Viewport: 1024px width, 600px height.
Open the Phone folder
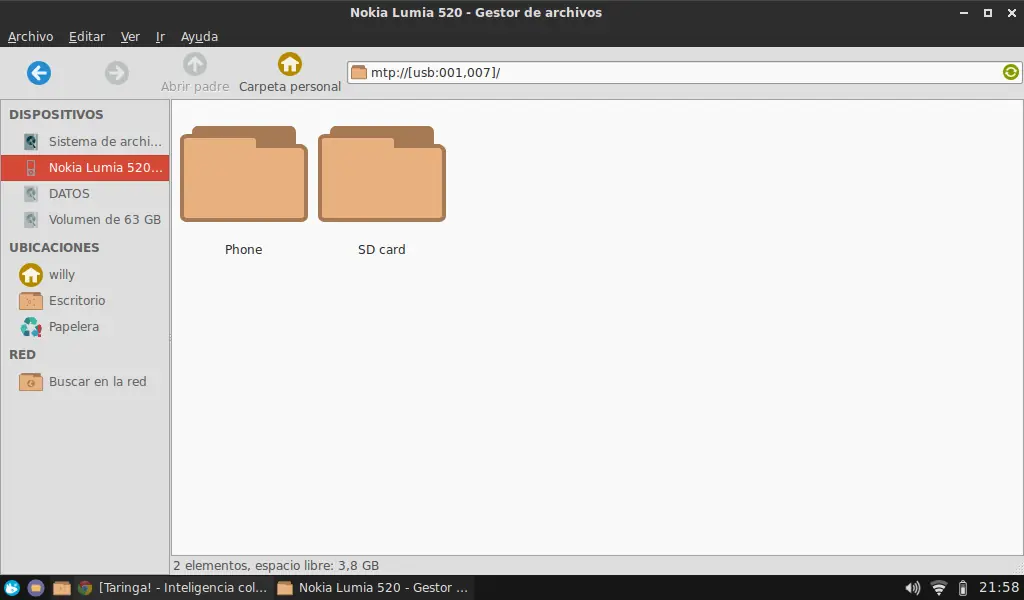click(243, 173)
